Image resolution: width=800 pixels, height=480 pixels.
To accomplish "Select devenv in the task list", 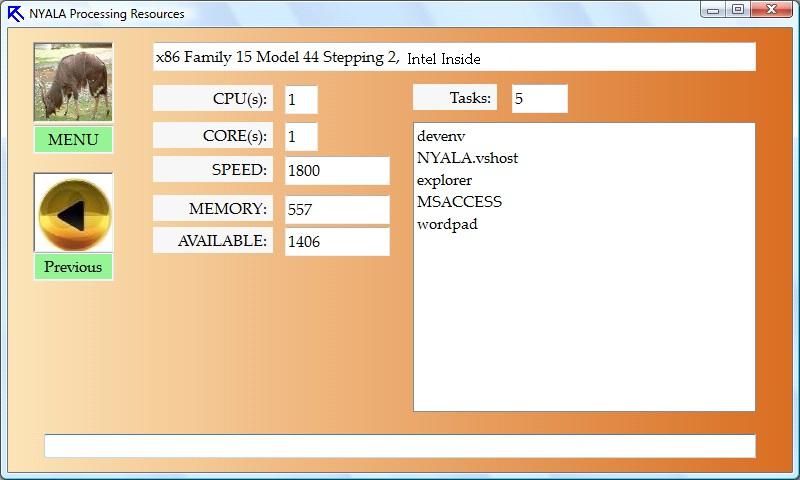I will pos(441,136).
